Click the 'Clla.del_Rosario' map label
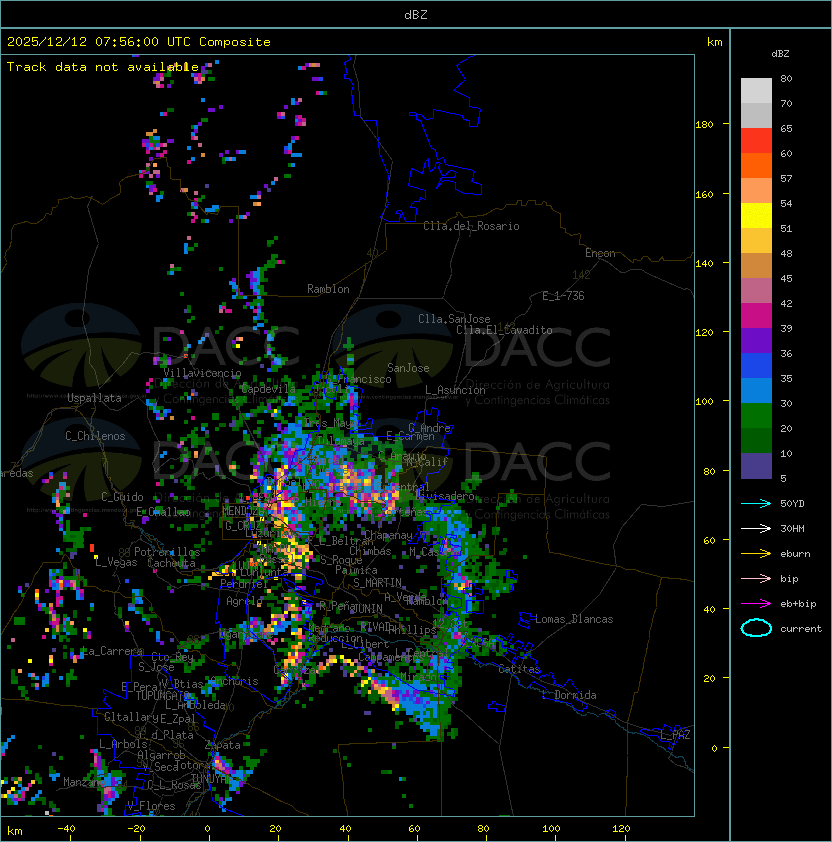Screen dimensions: 832x842 (471, 226)
